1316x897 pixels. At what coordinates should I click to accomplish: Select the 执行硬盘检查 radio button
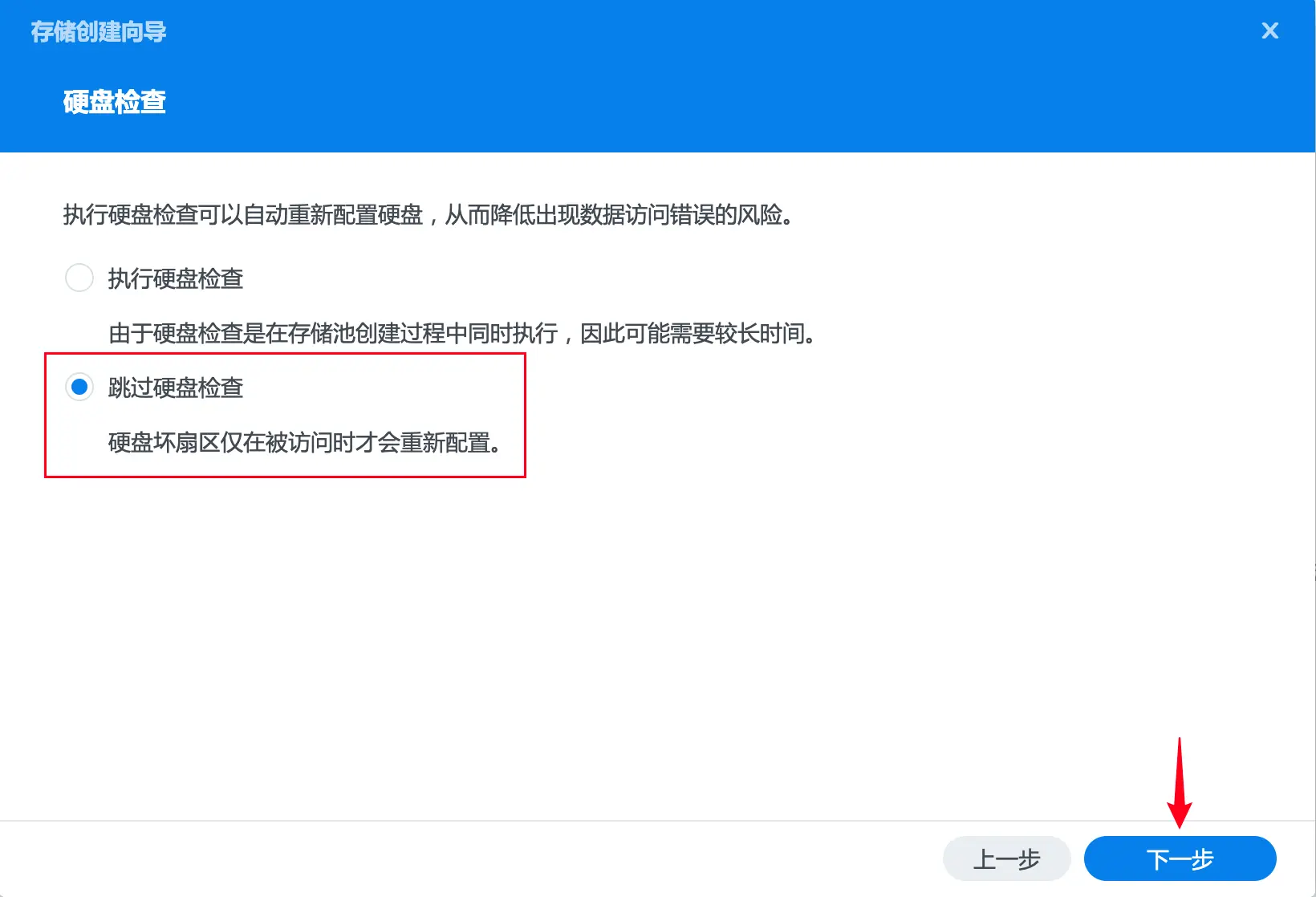tap(79, 278)
